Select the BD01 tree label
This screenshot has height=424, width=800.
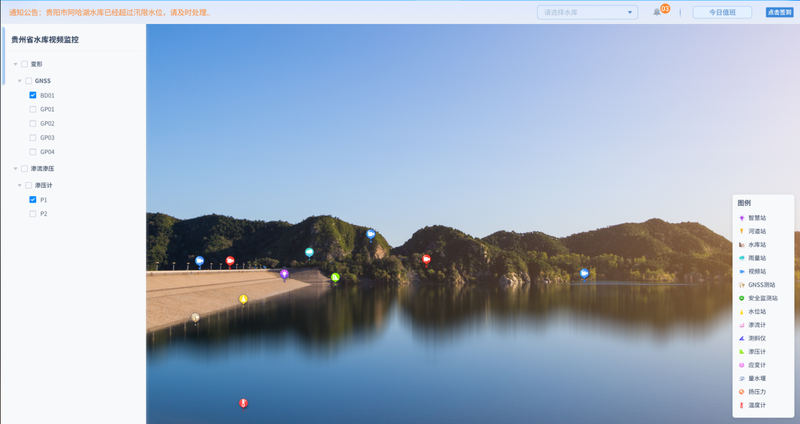(47, 95)
